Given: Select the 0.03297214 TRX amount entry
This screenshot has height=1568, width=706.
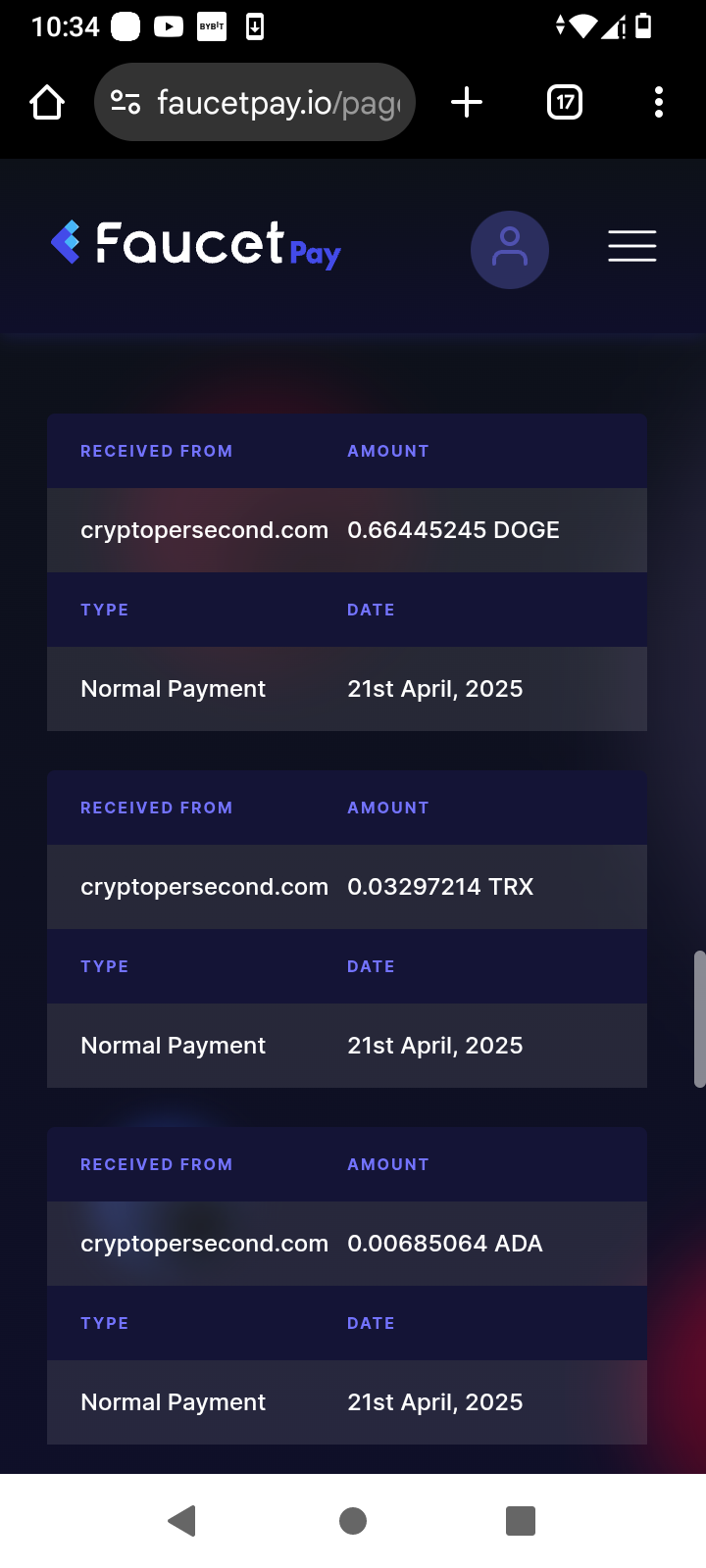Looking at the screenshot, I should click(x=440, y=887).
